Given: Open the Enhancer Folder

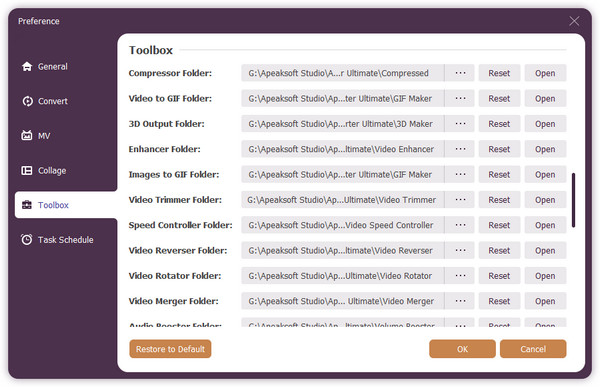Looking at the screenshot, I should click(x=545, y=149).
